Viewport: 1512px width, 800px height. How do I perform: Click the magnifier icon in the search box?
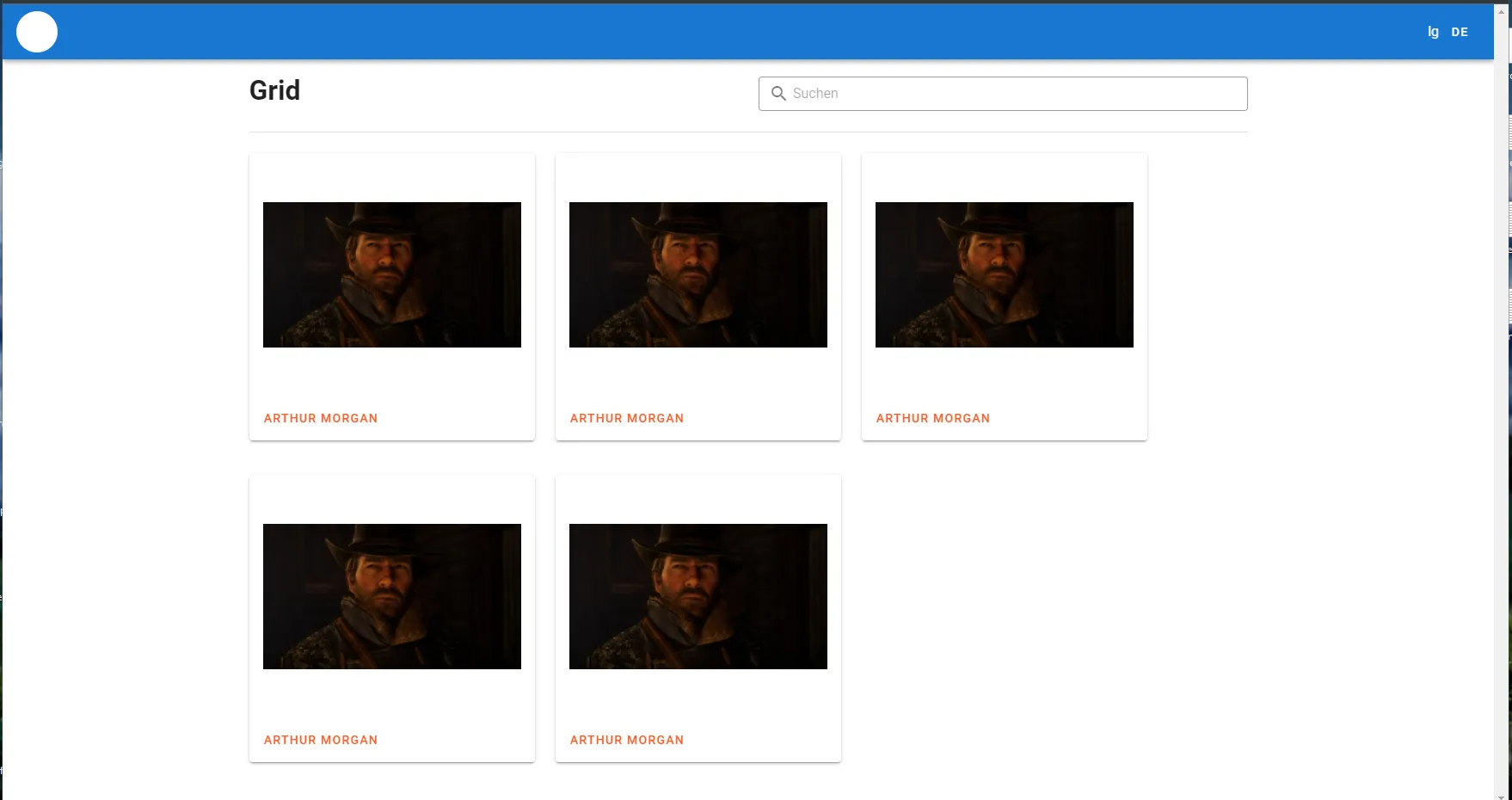(x=778, y=93)
